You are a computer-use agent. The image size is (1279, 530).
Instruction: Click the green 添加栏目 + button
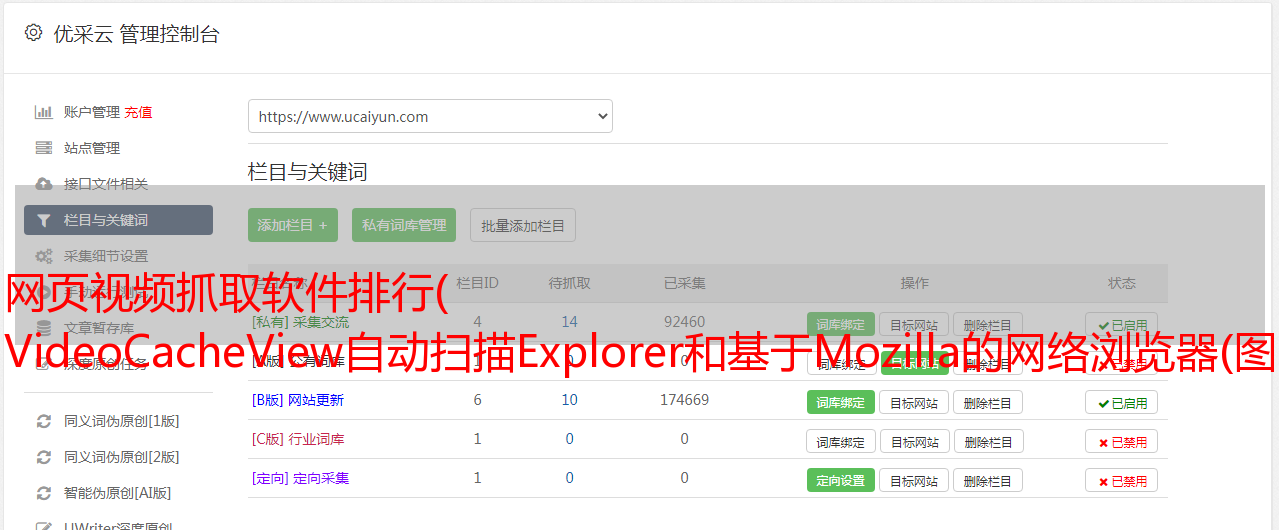click(x=293, y=225)
